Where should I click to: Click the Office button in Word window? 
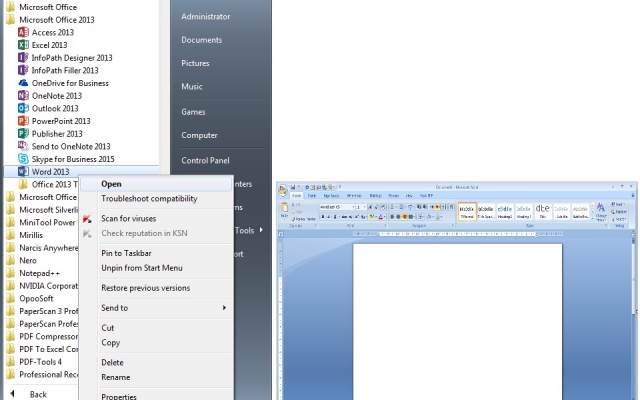click(283, 191)
